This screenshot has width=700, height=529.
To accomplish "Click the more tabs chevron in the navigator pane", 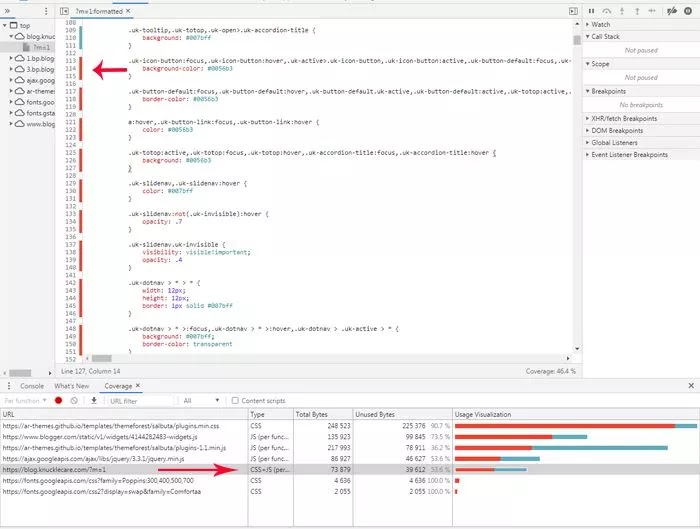I will [x=7, y=11].
